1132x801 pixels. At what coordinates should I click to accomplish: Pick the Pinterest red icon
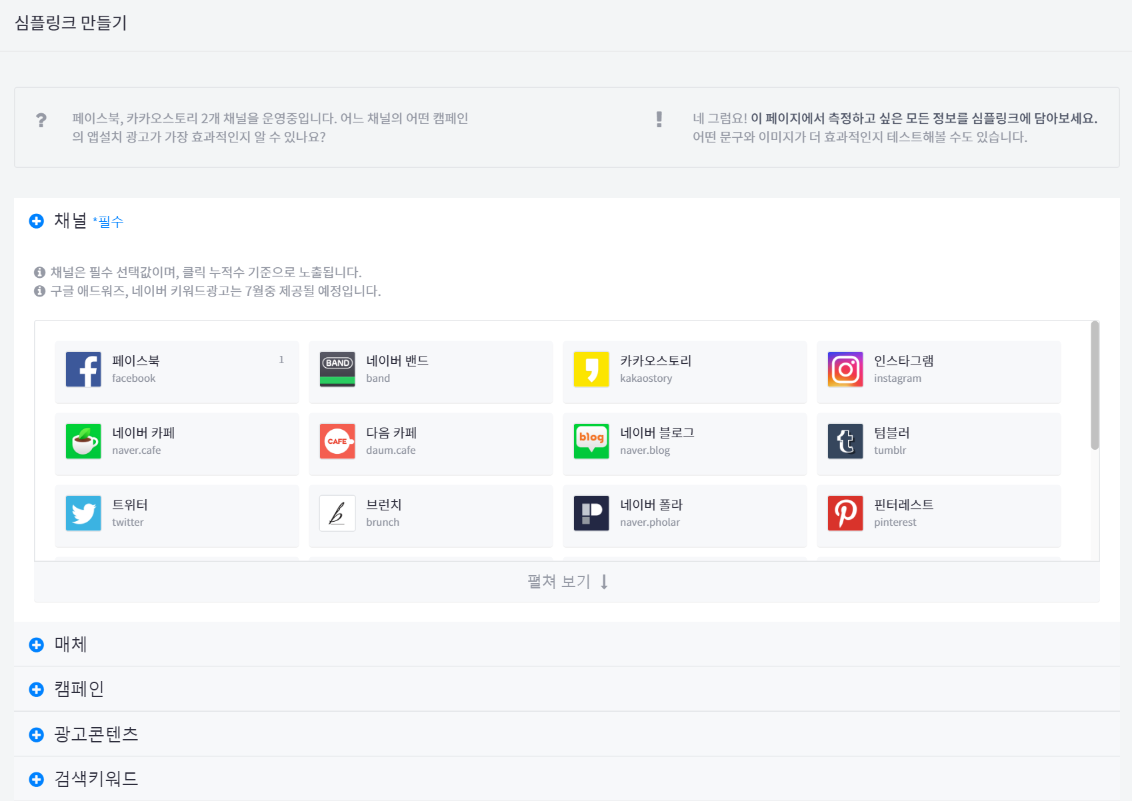coord(845,514)
